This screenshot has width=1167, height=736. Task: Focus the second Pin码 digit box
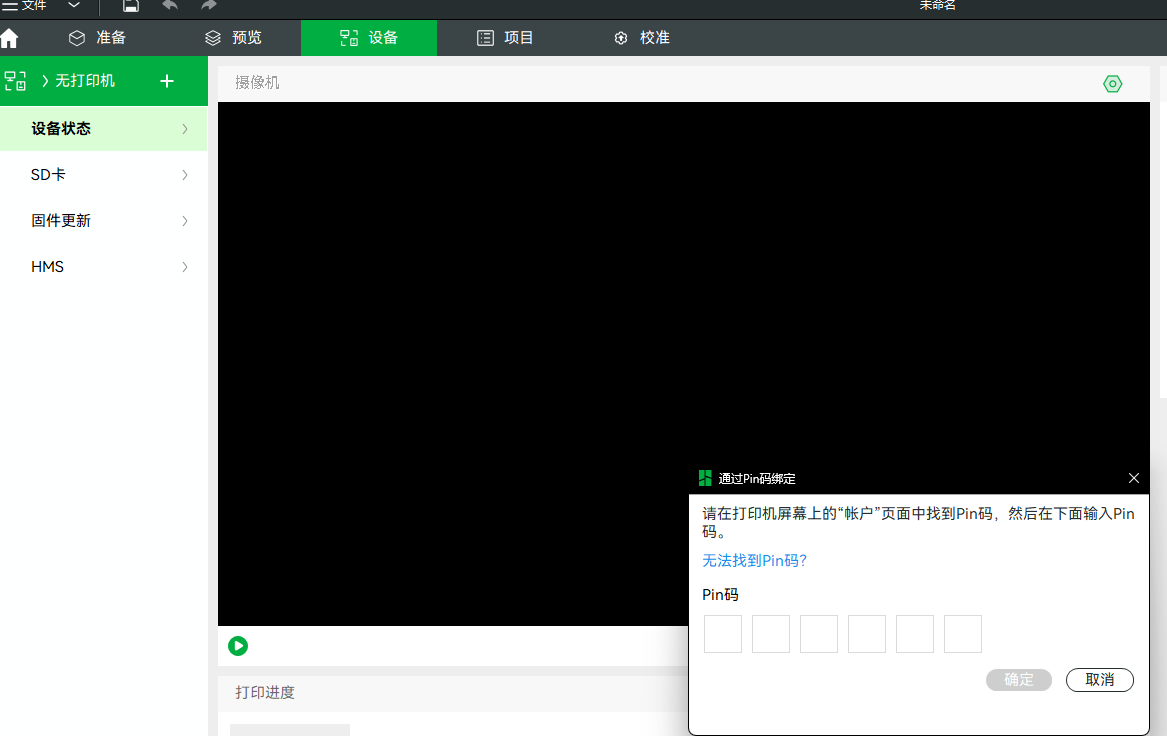771,634
